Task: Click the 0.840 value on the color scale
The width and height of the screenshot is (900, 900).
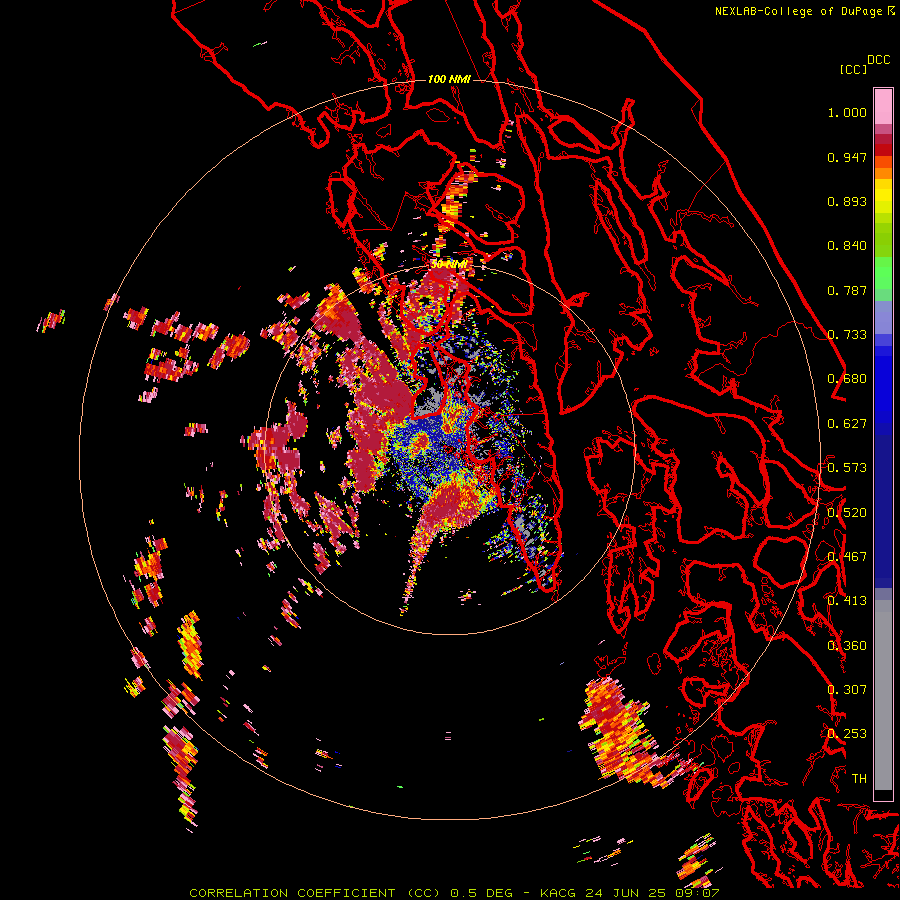Action: 847,246
